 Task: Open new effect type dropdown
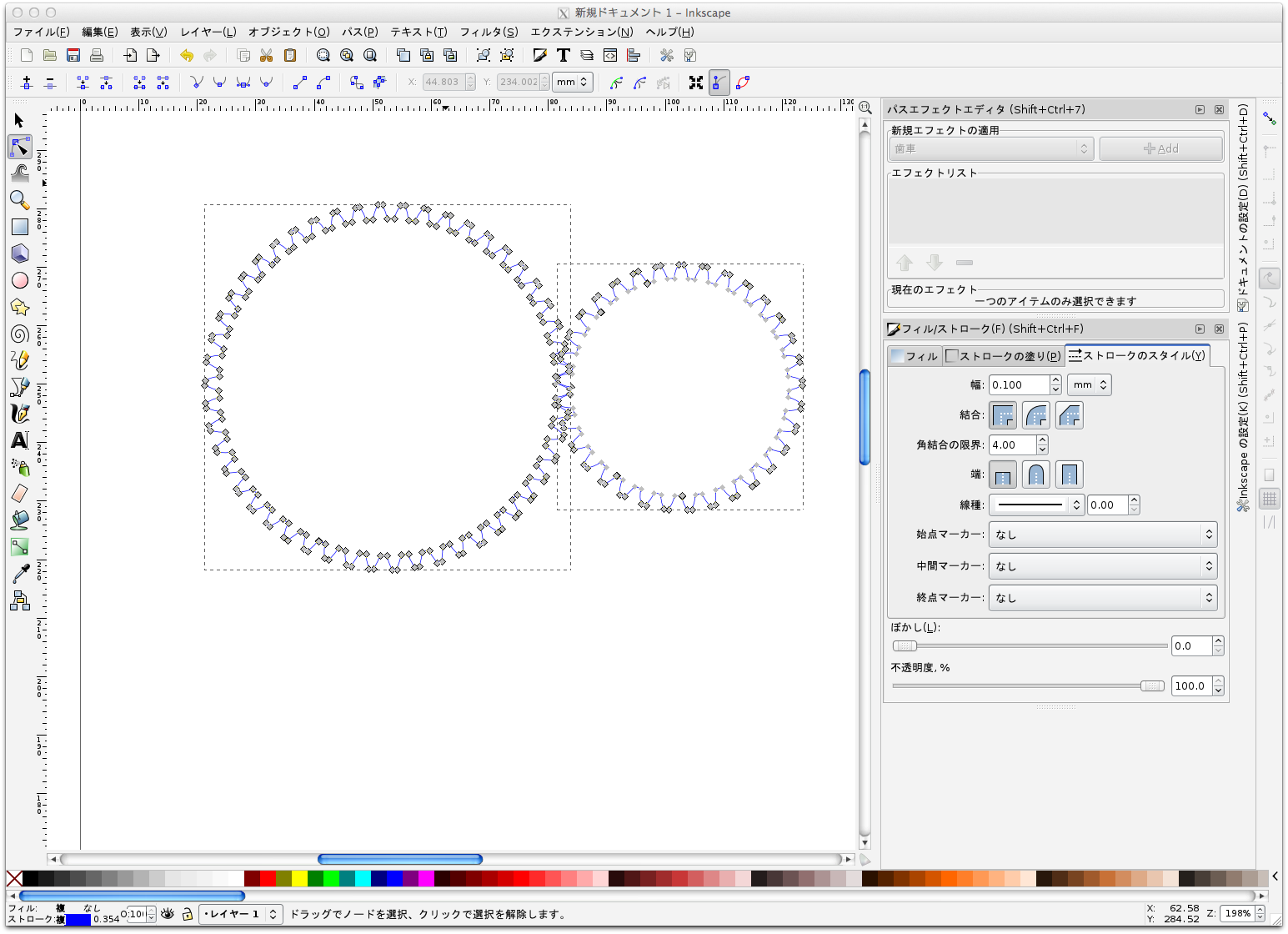[991, 148]
